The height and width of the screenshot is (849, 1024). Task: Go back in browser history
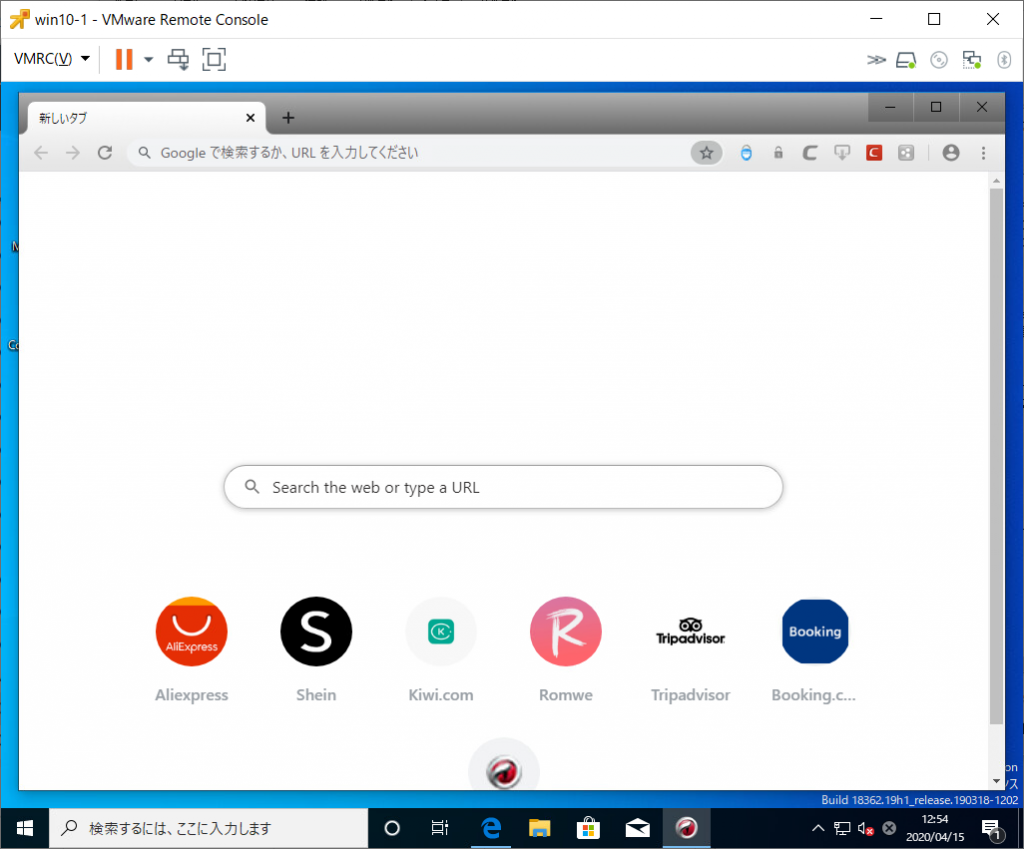41,153
